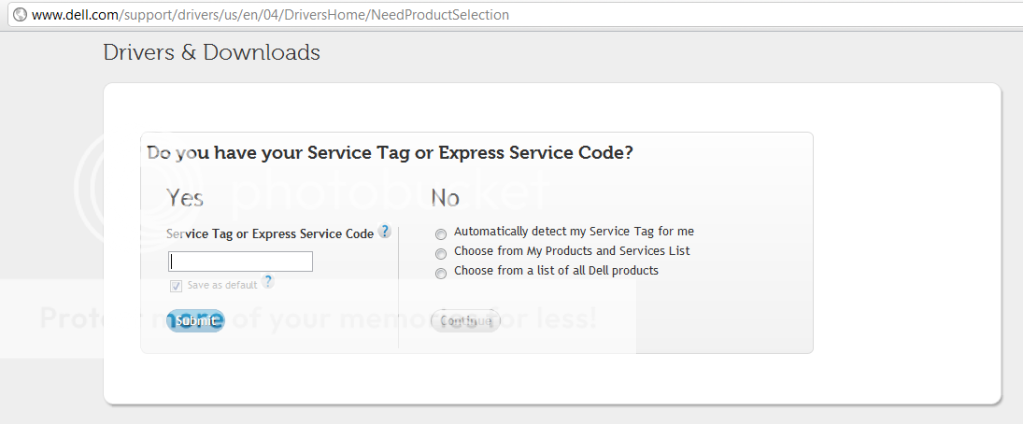
Task: Click the globe site info icon
Action: [x=19, y=15]
